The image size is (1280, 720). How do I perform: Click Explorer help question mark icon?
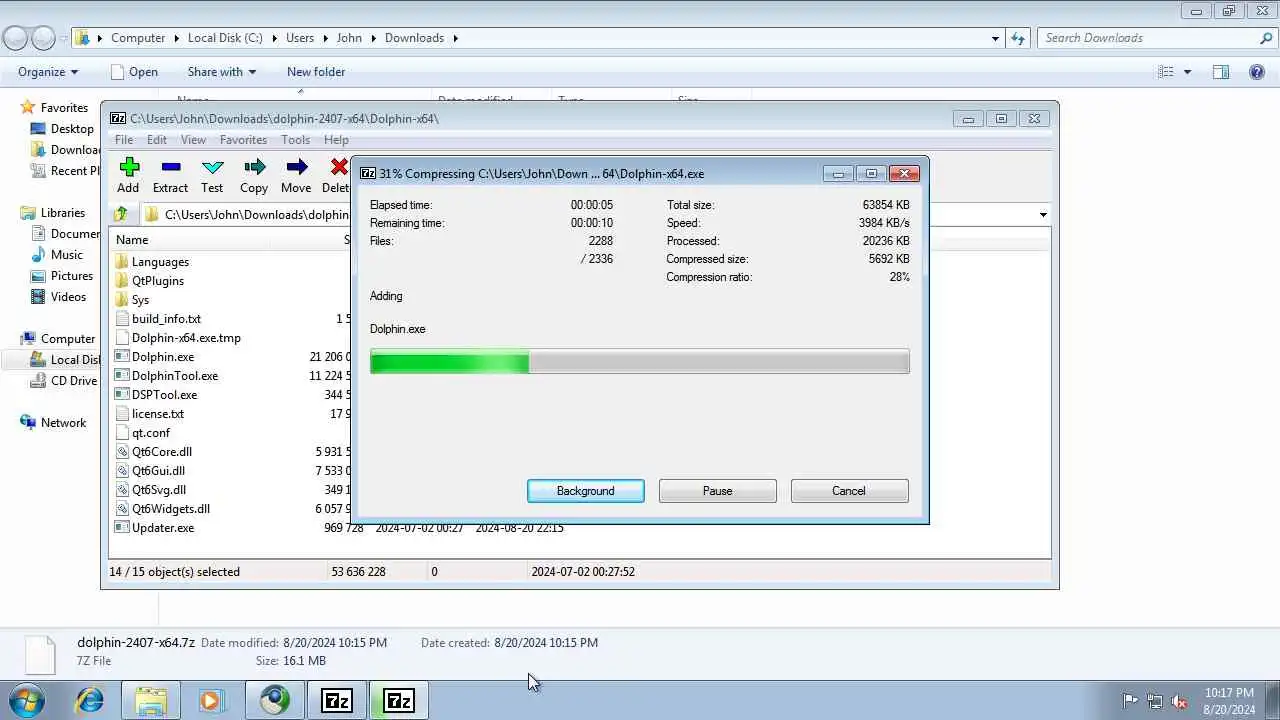1257,72
